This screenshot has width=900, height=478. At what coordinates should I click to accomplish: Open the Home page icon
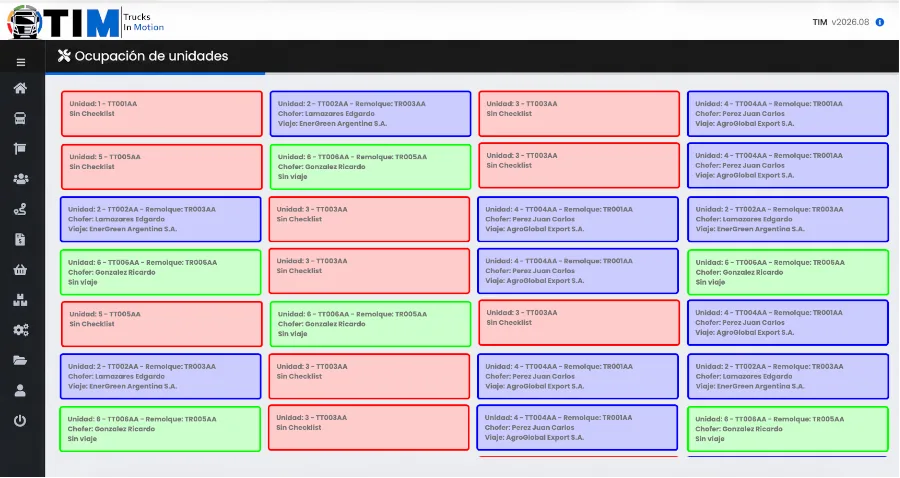tap(20, 88)
